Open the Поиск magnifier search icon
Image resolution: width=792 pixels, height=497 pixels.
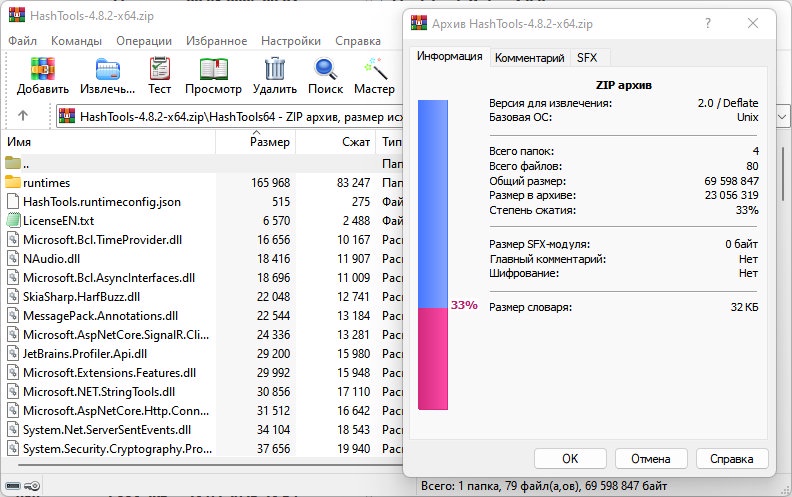pyautogui.click(x=325, y=69)
